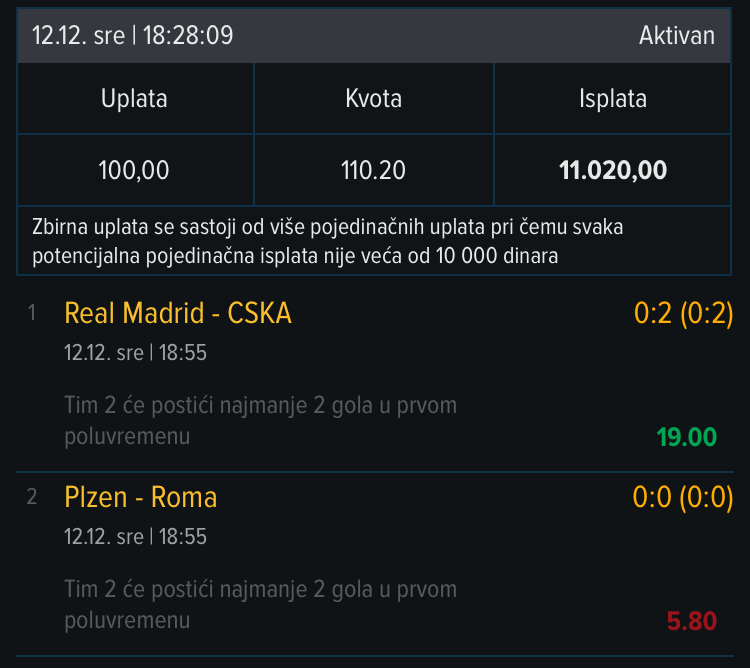Open the Plzen - Roma match
750x668 pixels.
pos(140,497)
